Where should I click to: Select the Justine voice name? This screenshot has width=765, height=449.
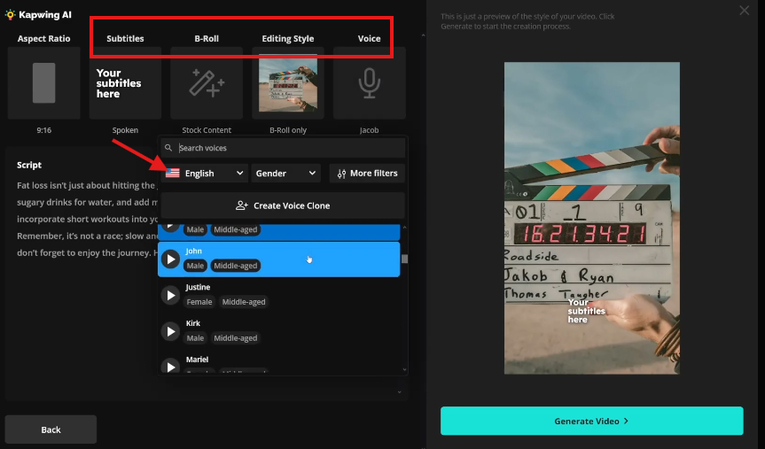point(198,287)
